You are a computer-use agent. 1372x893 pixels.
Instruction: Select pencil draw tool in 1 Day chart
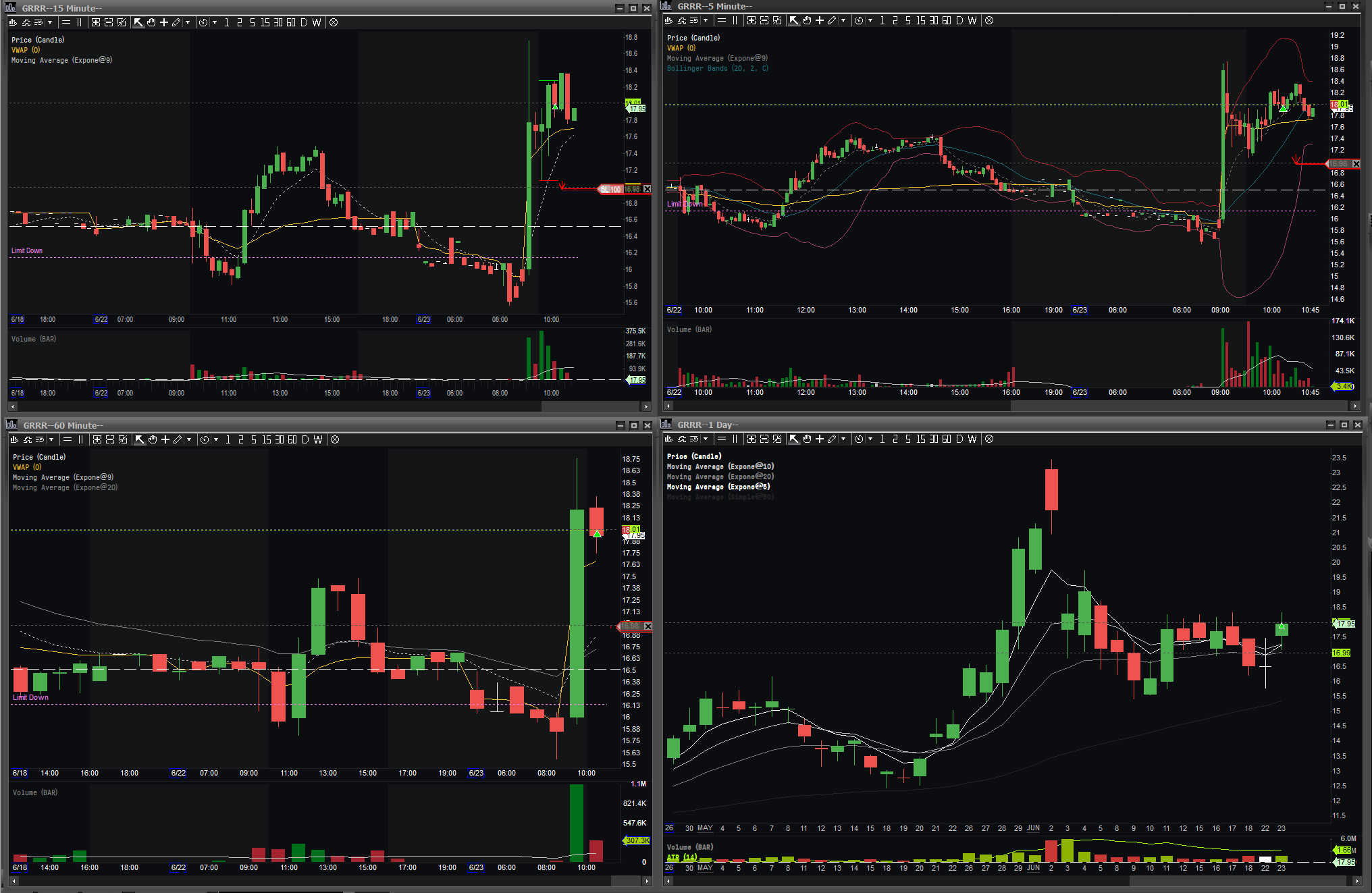[832, 439]
